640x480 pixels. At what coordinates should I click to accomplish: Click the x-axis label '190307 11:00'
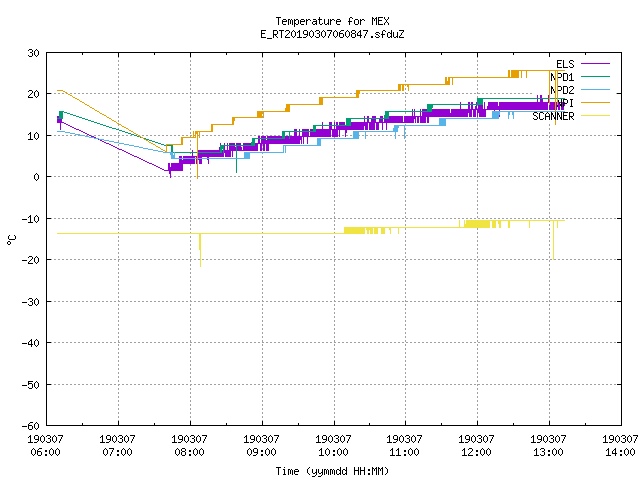(404, 446)
